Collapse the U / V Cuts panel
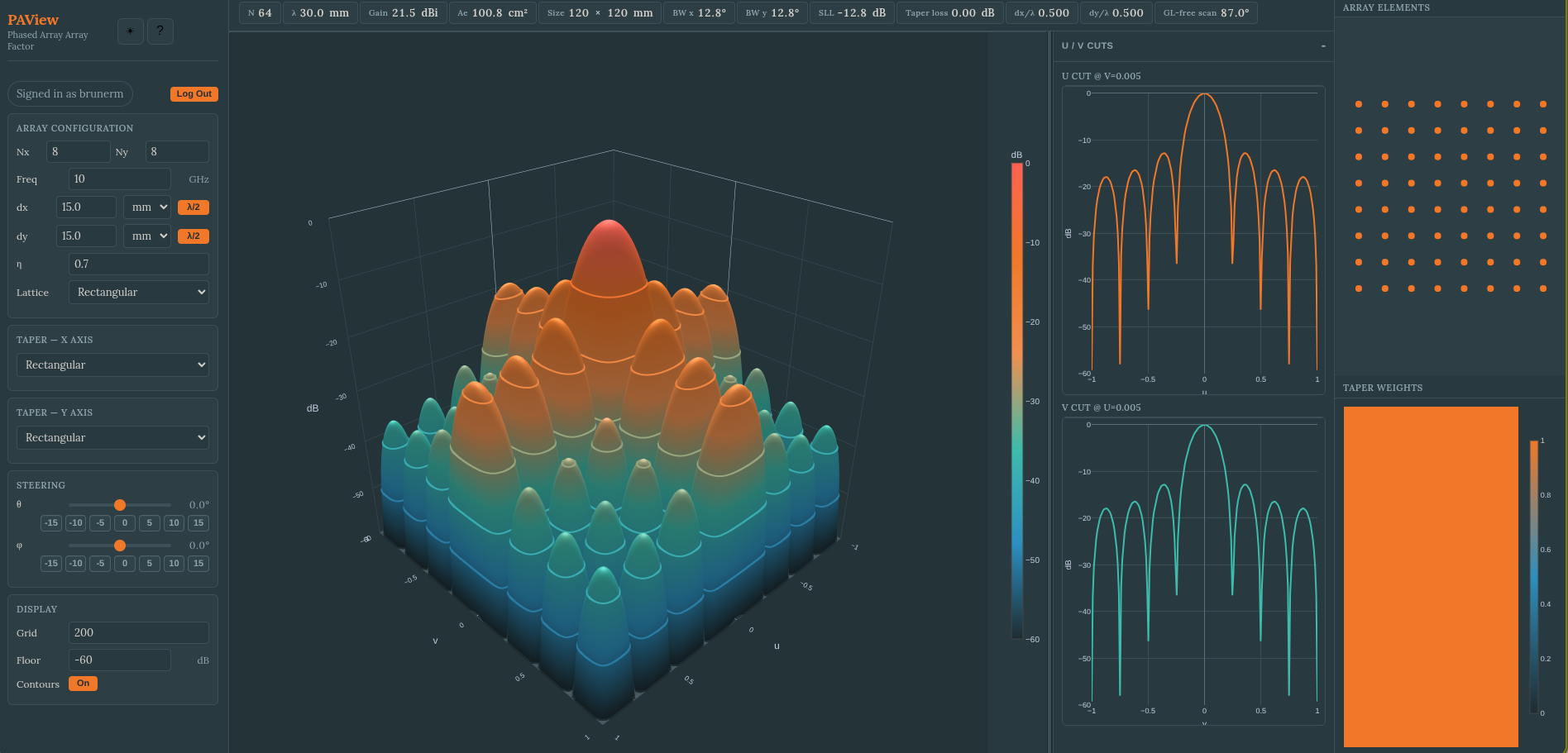Screen dimensions: 1568x753 (1323, 46)
